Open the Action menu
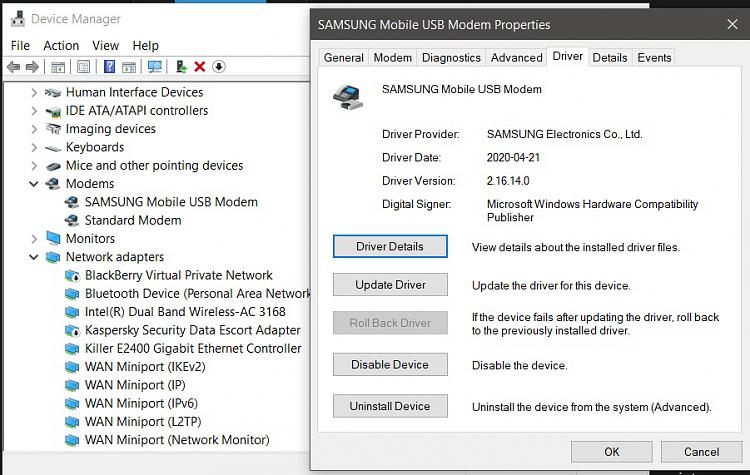Image resolution: width=750 pixels, height=475 pixels. pos(61,45)
